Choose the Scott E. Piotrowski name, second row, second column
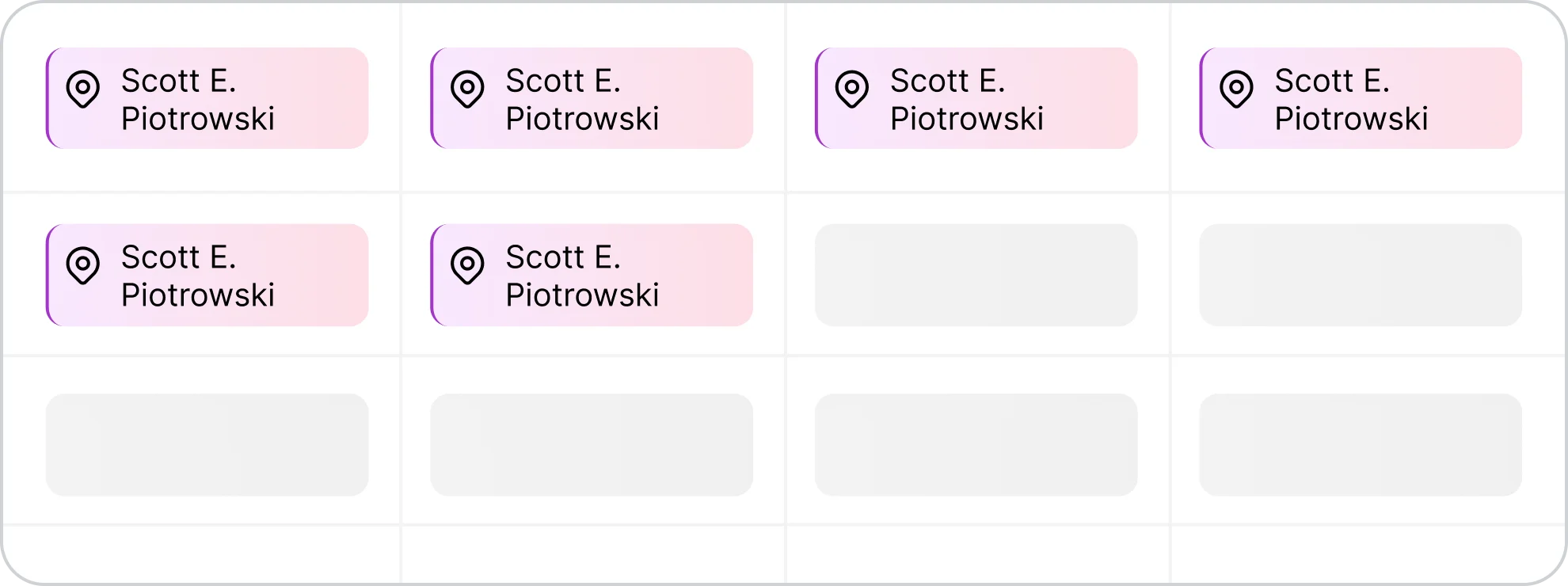The height and width of the screenshot is (586, 1568). pos(582,276)
